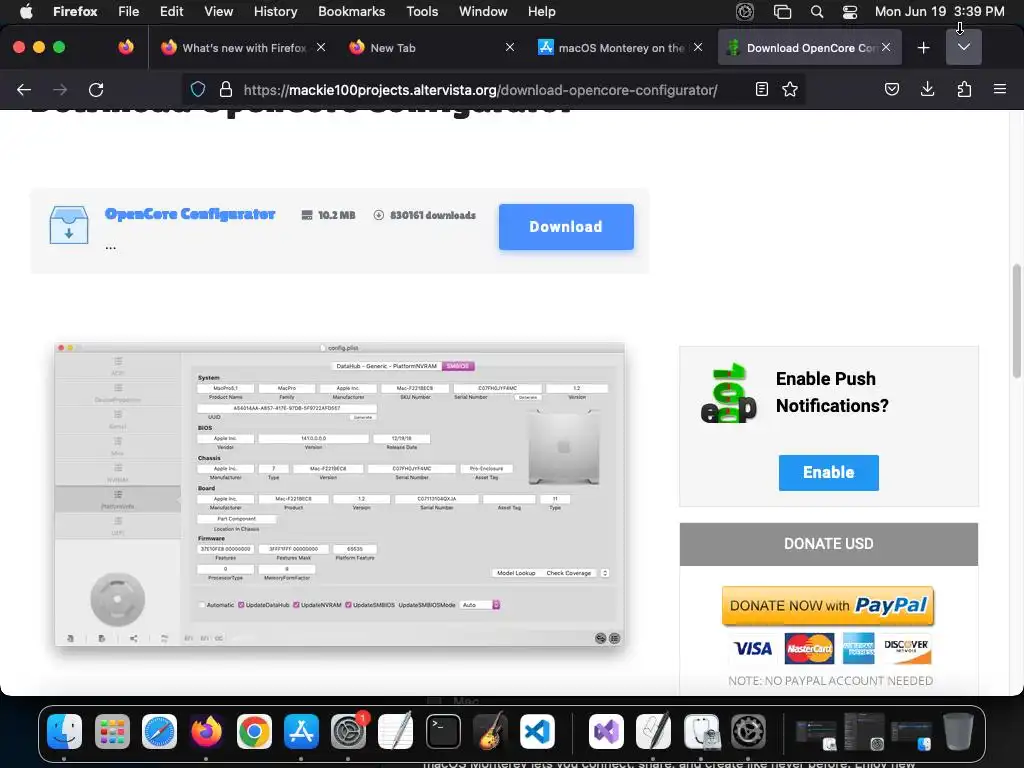Open the Firefox downloads panel
1024x768 pixels.
[x=927, y=89]
